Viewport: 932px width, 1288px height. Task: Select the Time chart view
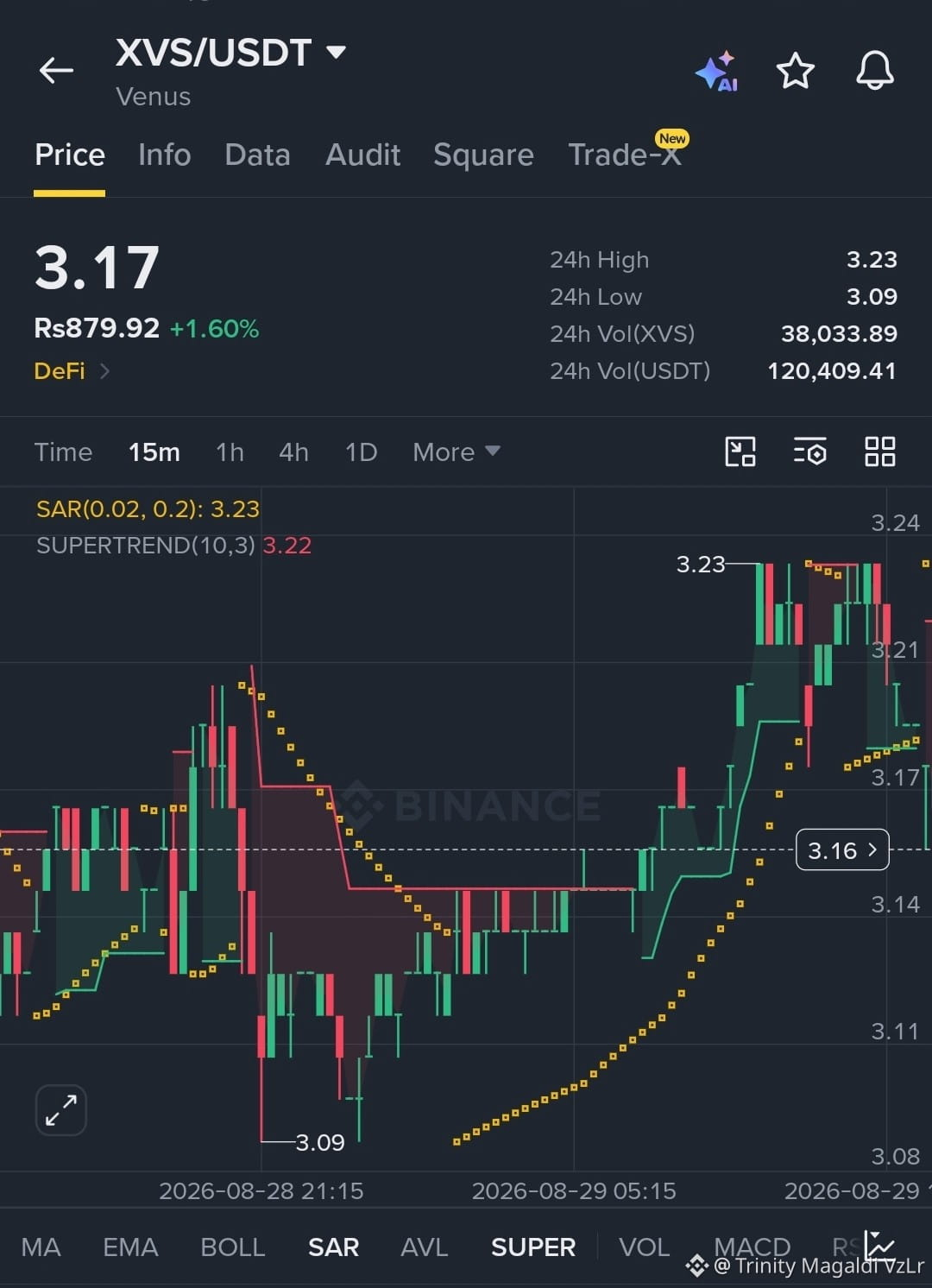click(63, 451)
